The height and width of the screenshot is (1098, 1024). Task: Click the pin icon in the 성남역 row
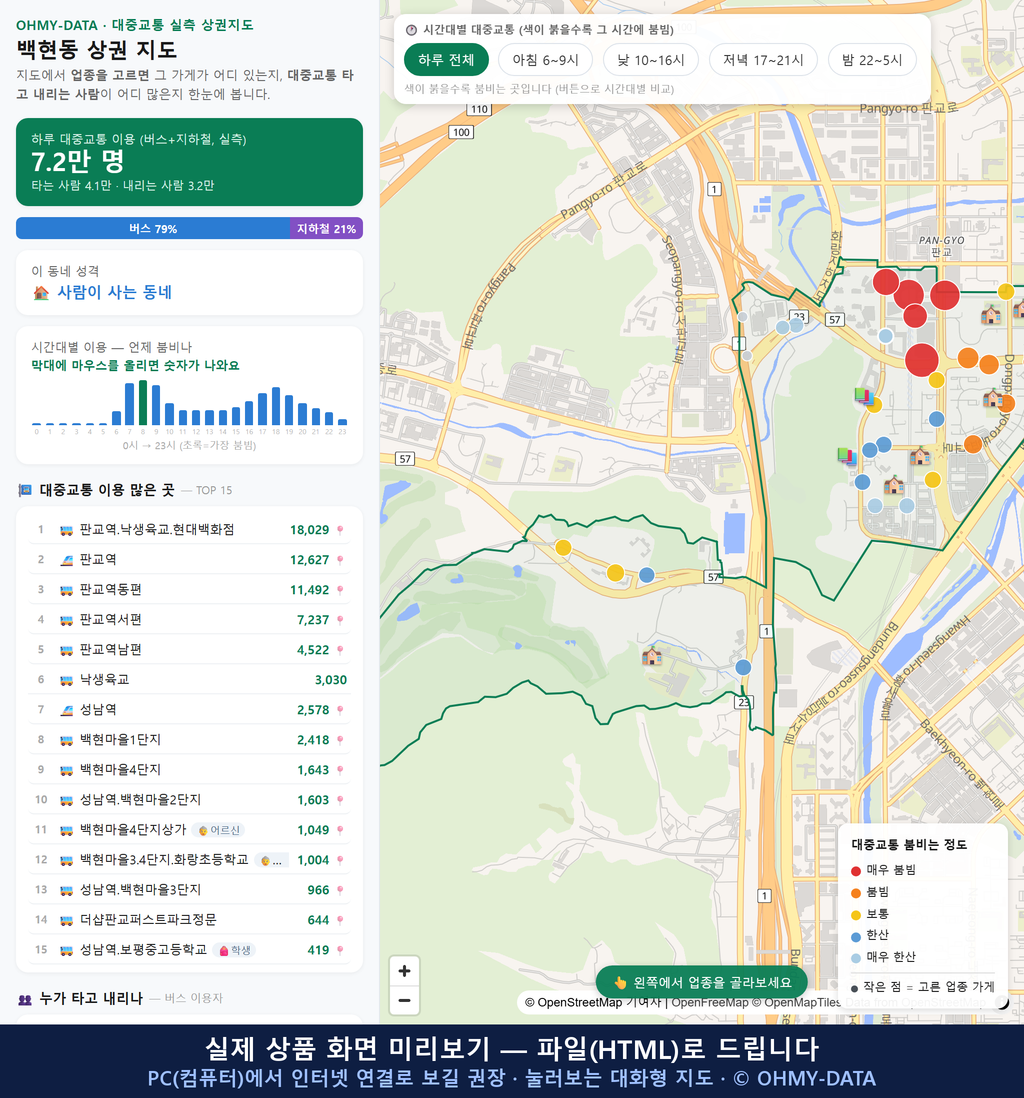click(x=340, y=710)
